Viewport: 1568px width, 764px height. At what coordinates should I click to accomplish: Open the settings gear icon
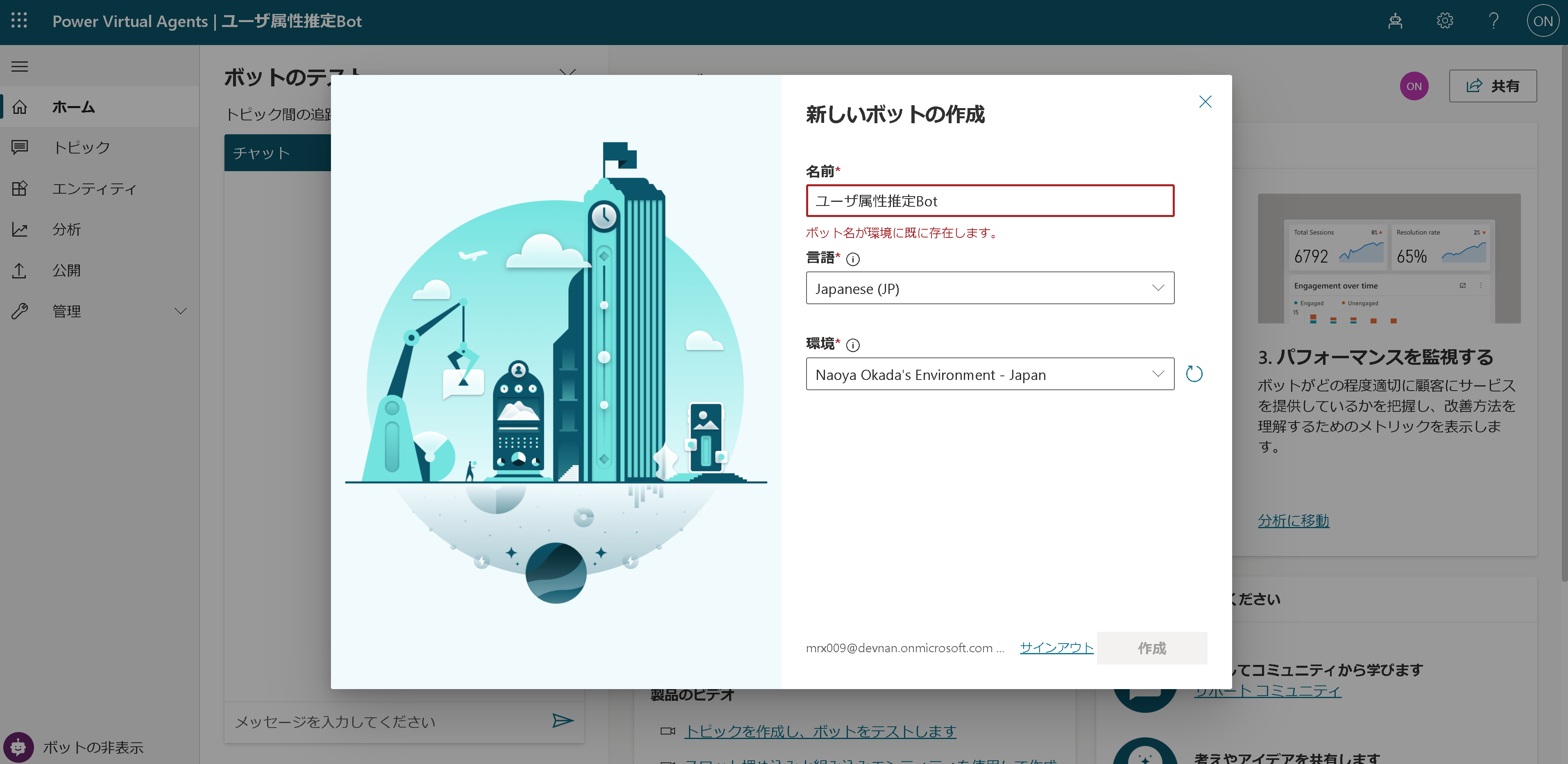pos(1444,21)
